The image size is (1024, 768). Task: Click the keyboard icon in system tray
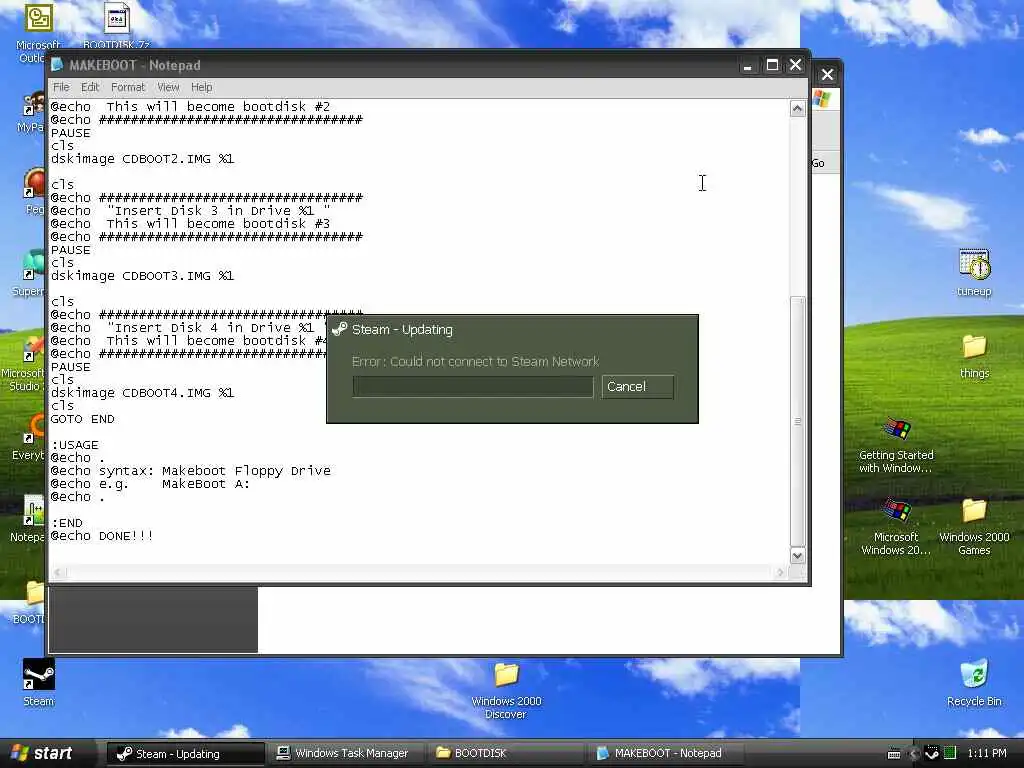coord(894,754)
